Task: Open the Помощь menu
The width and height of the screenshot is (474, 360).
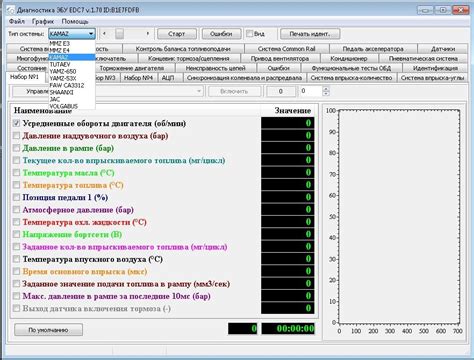Action: pyautogui.click(x=75, y=22)
